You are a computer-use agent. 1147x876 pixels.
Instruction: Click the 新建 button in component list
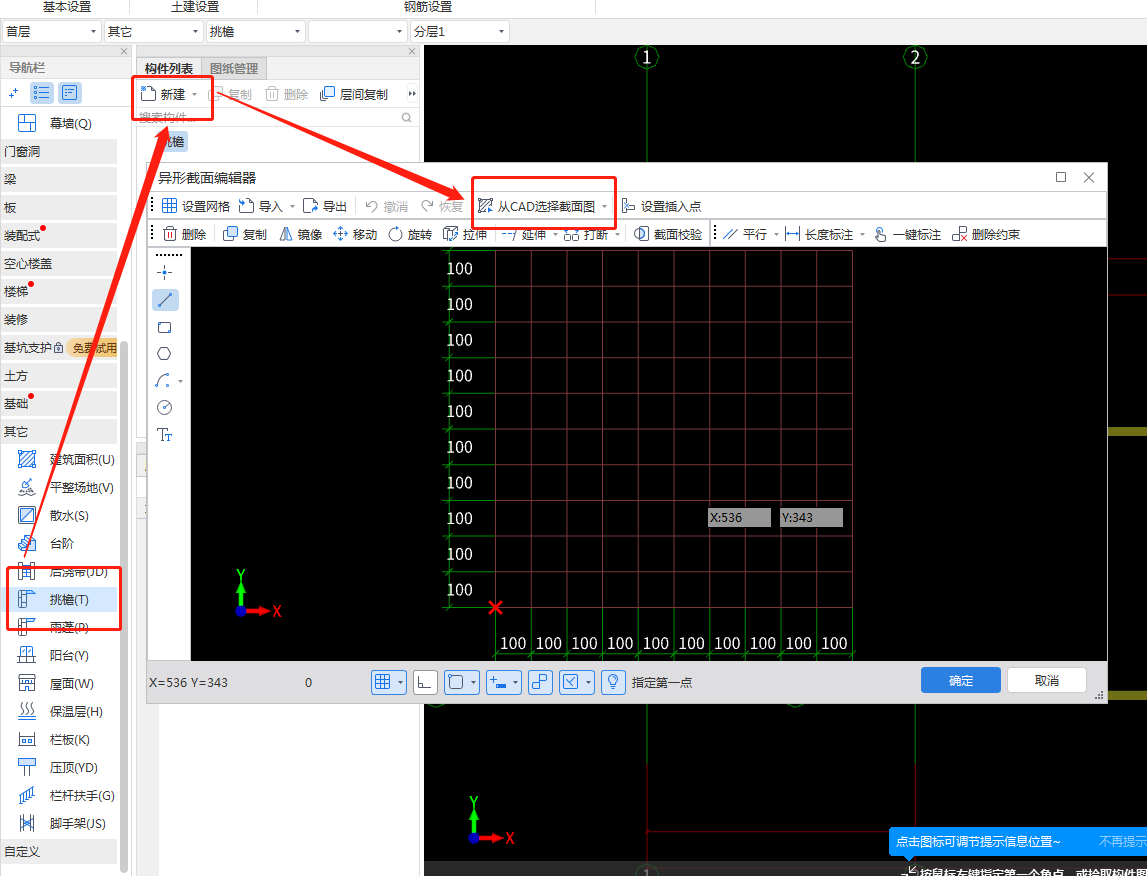pyautogui.click(x=163, y=94)
